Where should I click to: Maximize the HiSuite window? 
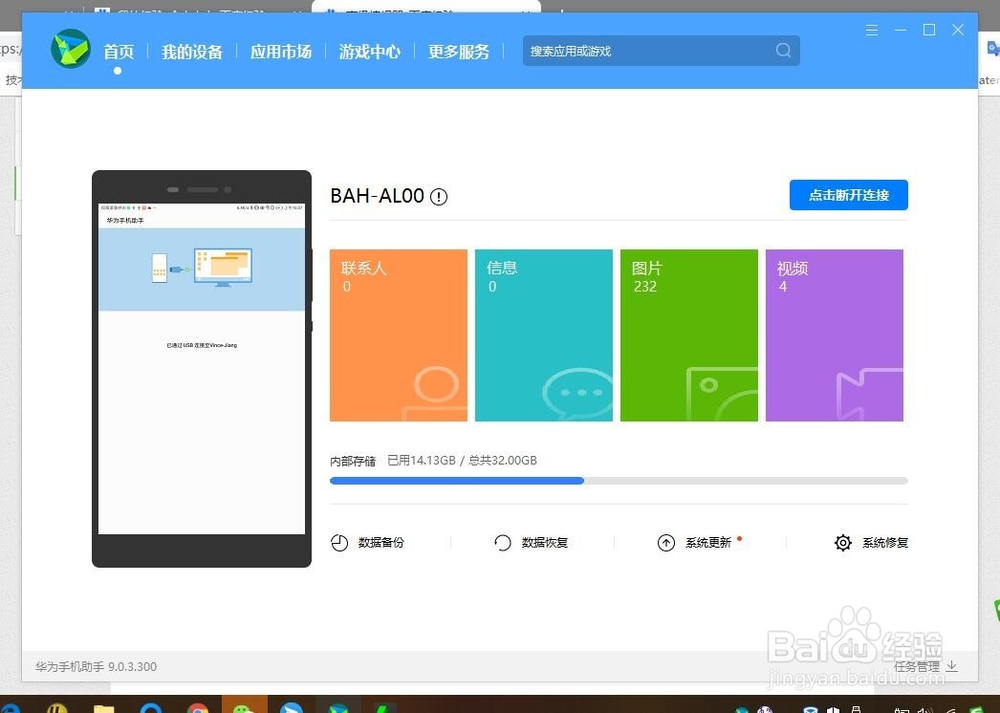coord(929,30)
